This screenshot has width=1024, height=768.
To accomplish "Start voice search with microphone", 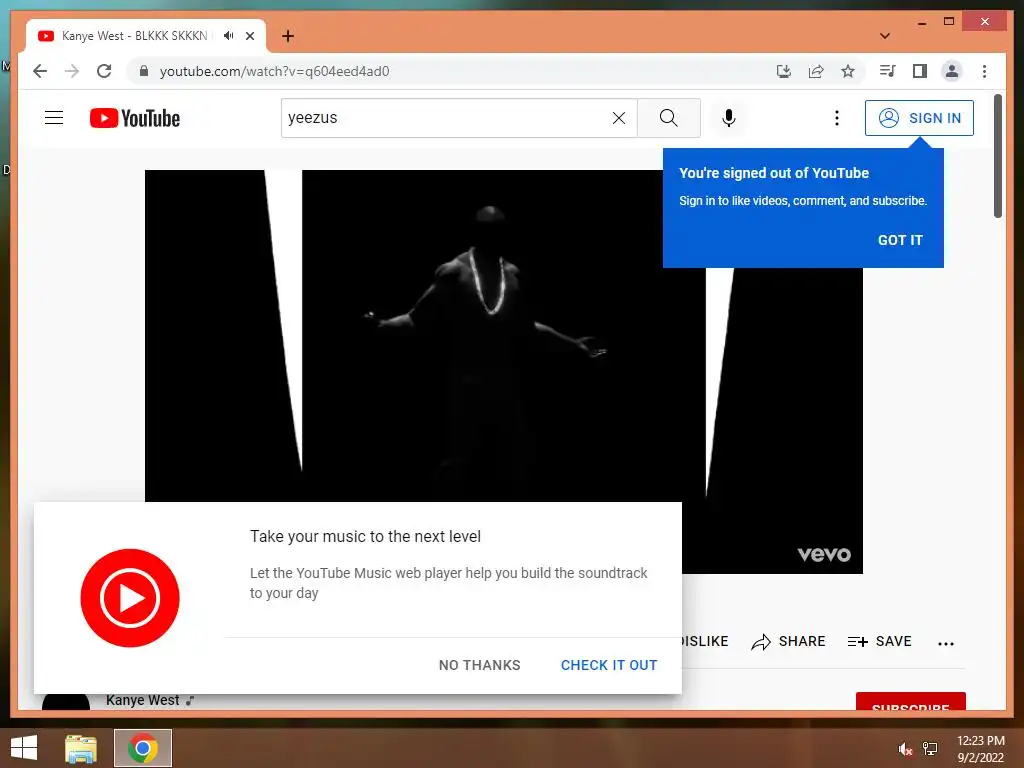I will 729,118.
